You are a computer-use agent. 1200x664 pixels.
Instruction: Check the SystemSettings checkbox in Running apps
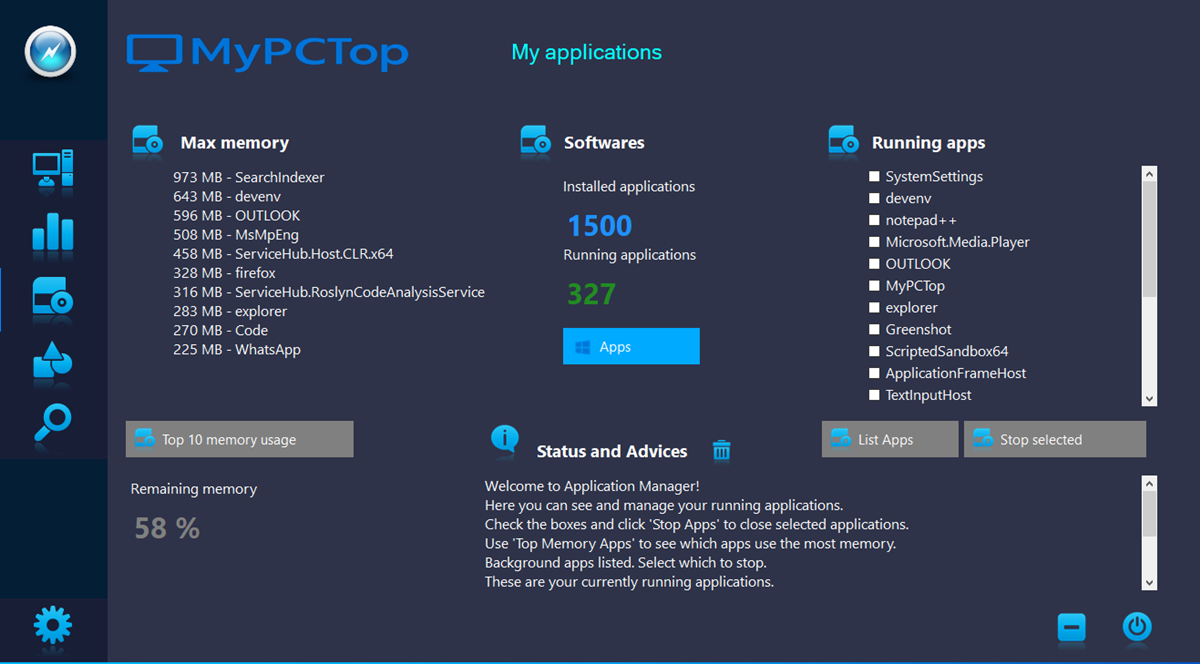tap(873, 176)
